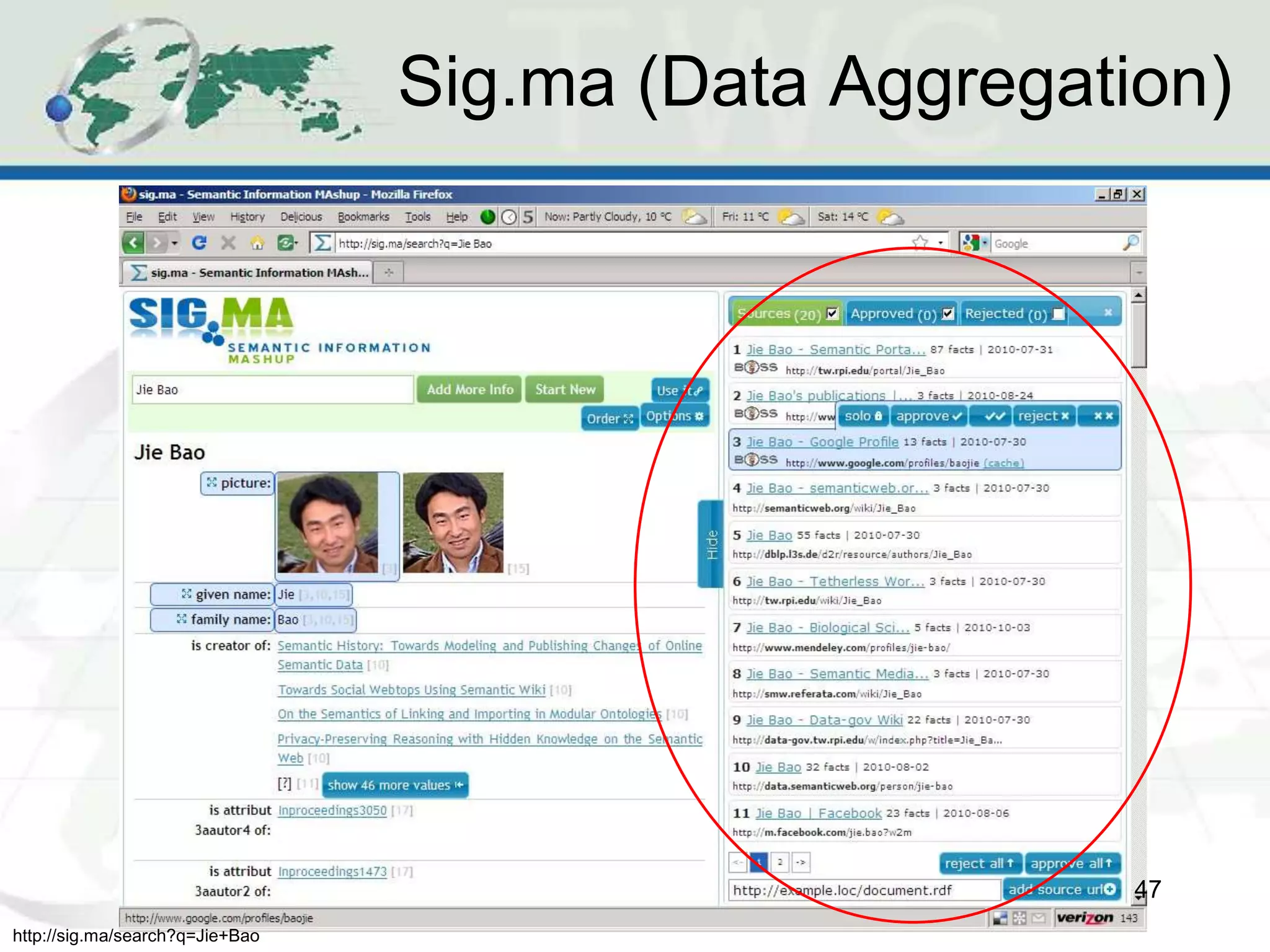
Task: Click the solo button for source 3
Action: (863, 416)
